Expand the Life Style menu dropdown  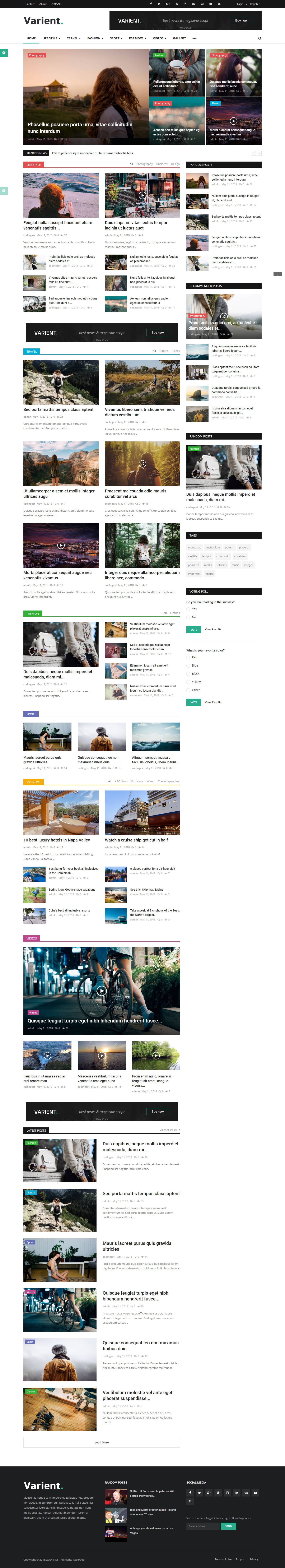[51, 38]
